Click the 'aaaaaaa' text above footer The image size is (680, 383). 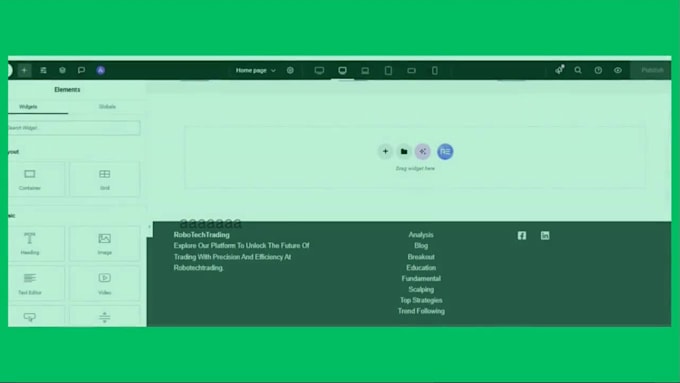210,223
